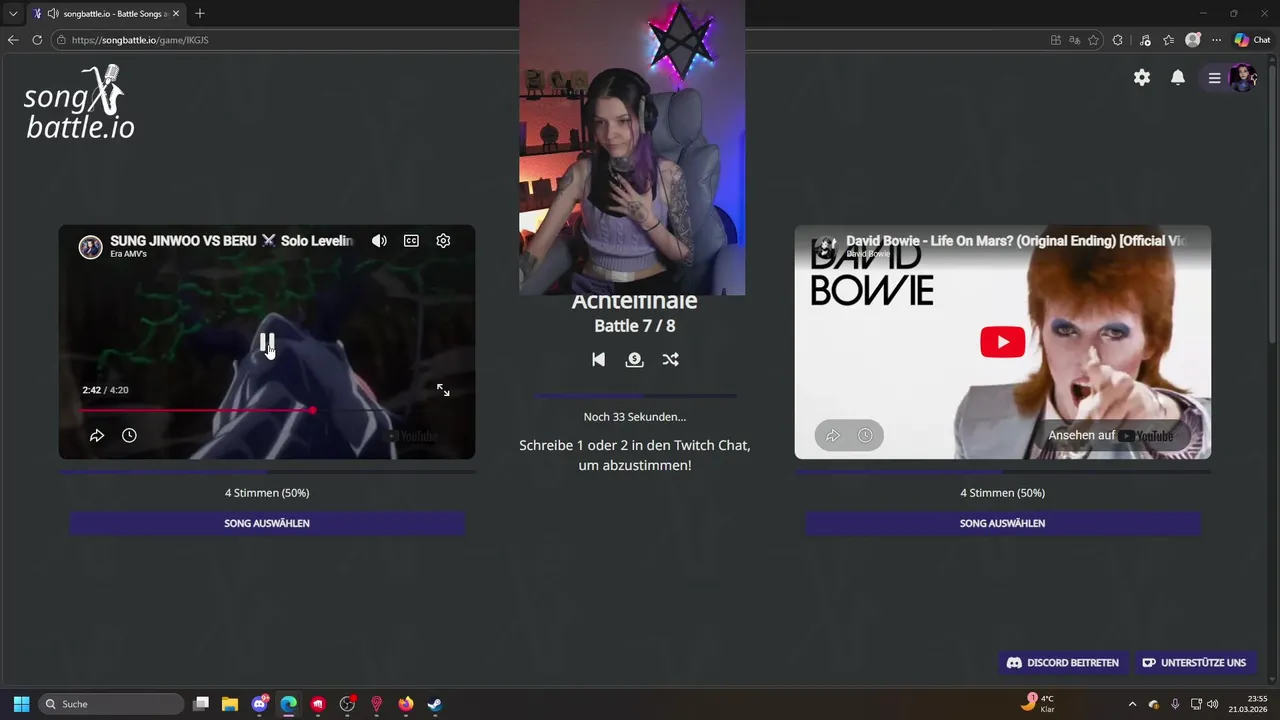The width and height of the screenshot is (1280, 720).
Task: Translate the page
Action: [1074, 40]
